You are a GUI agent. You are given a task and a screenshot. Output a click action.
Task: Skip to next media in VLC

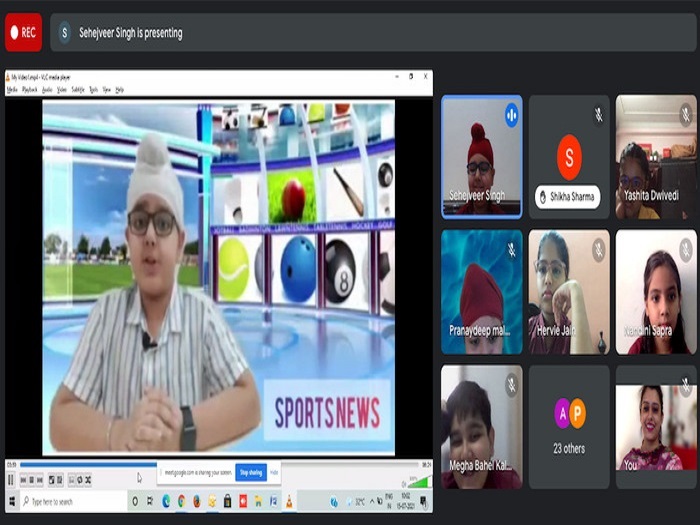[x=40, y=480]
